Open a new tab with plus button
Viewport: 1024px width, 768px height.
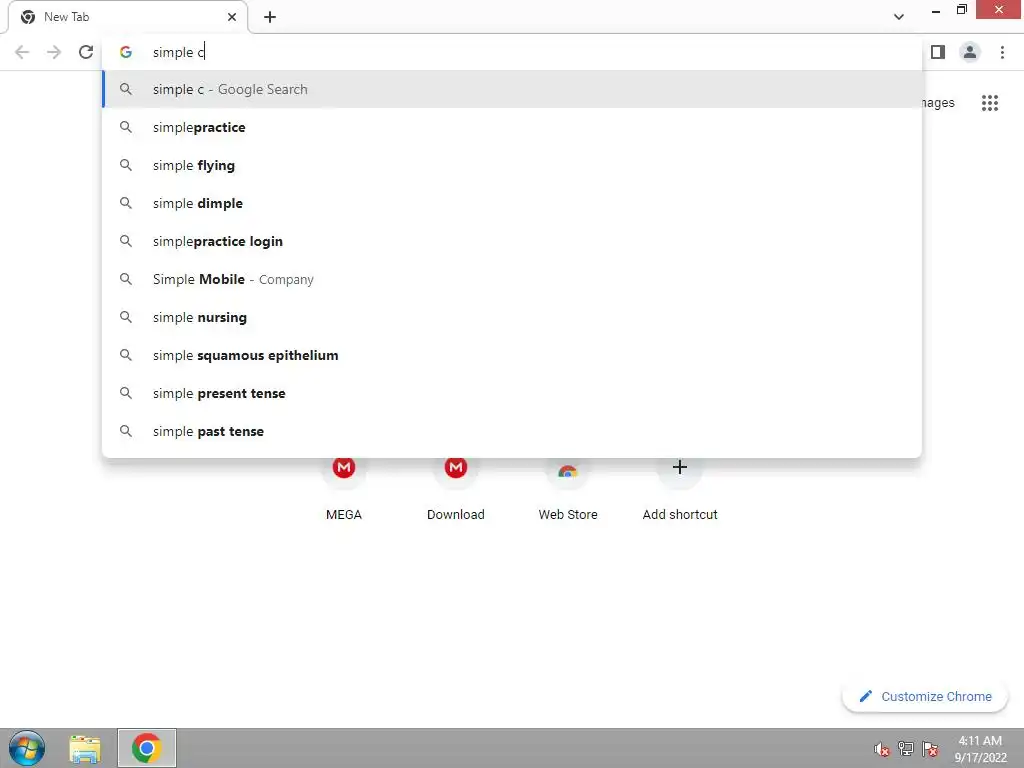click(x=270, y=17)
